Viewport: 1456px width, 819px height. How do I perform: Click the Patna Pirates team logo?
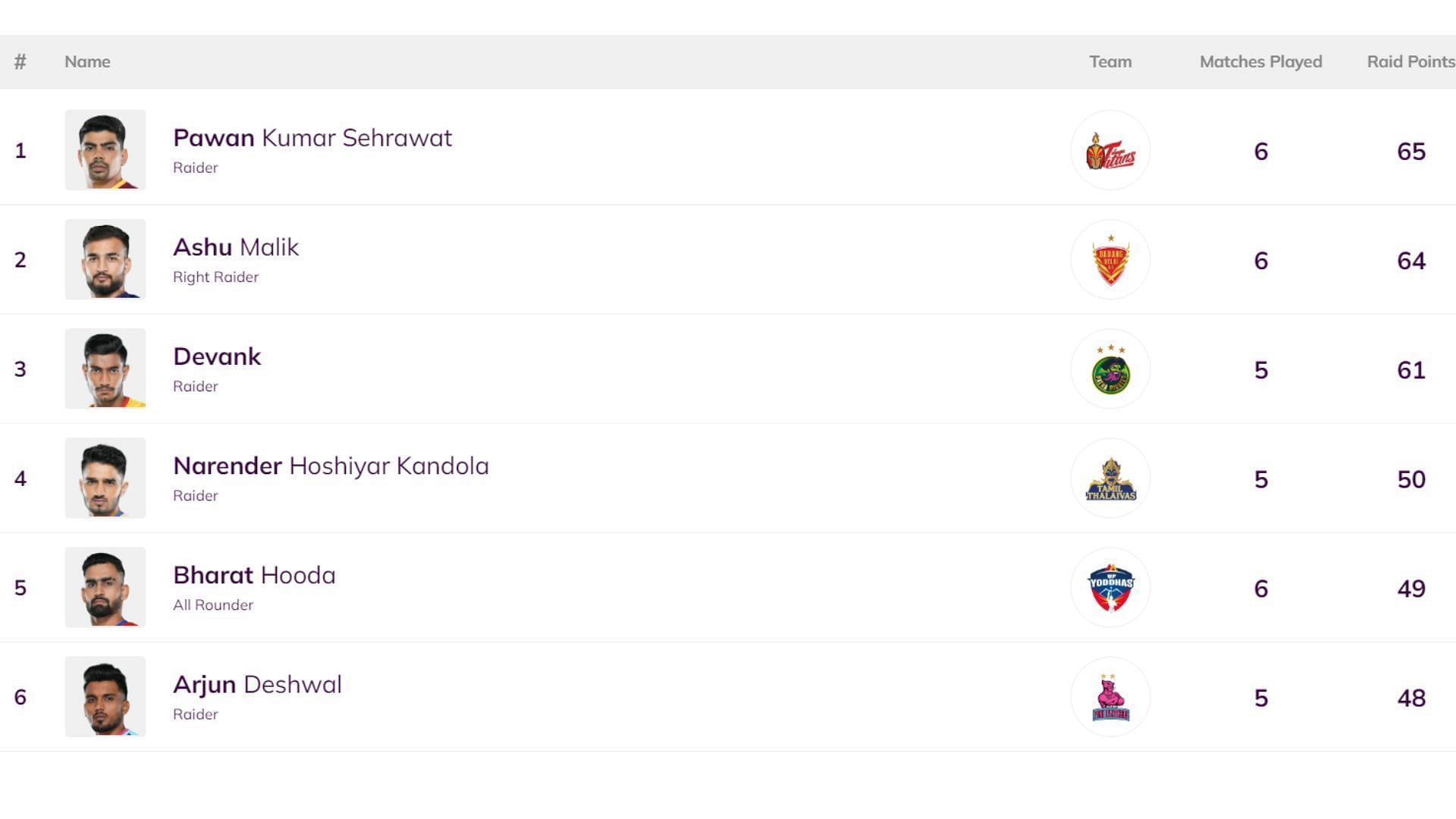point(1110,369)
